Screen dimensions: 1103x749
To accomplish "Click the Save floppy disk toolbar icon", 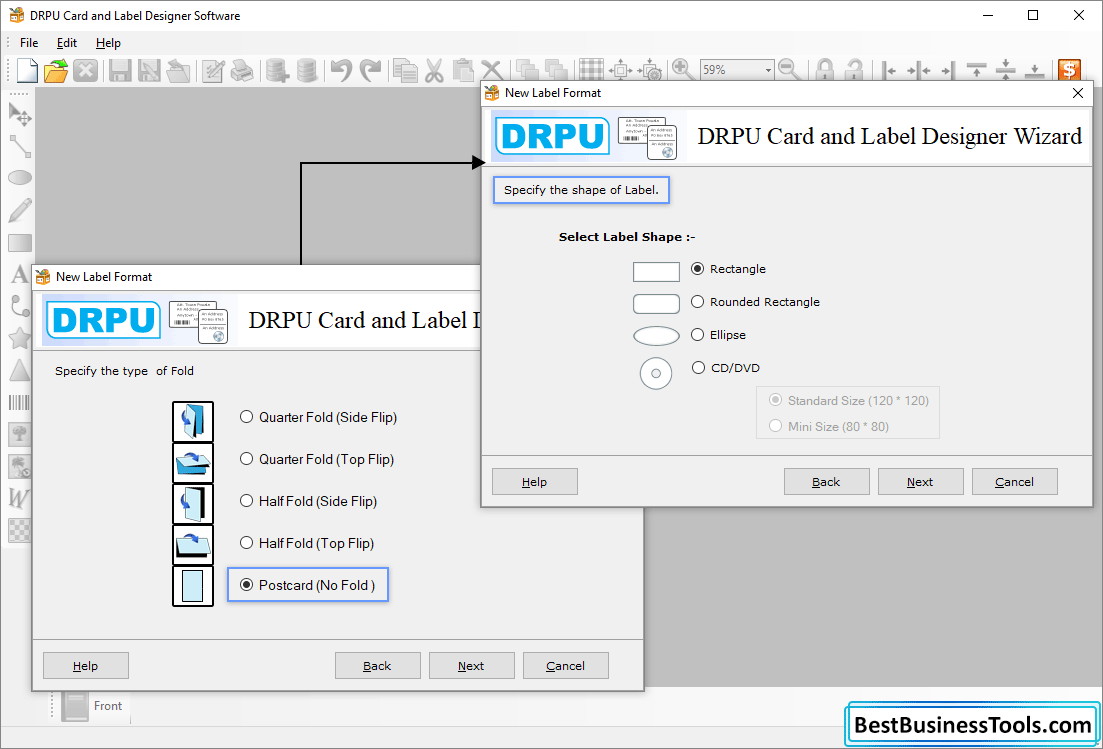I will click(120, 70).
